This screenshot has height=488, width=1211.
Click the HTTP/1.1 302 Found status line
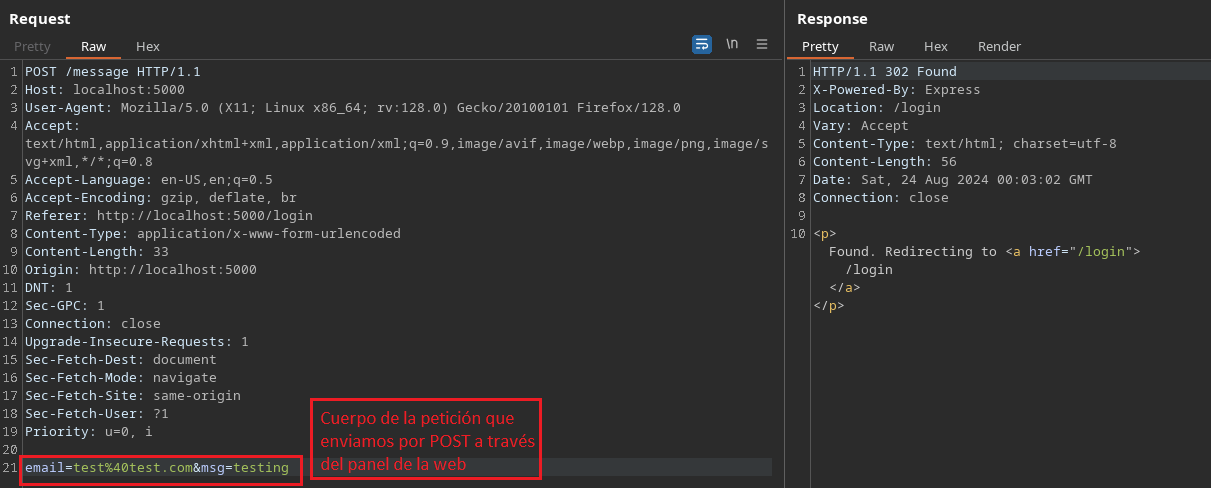point(884,72)
